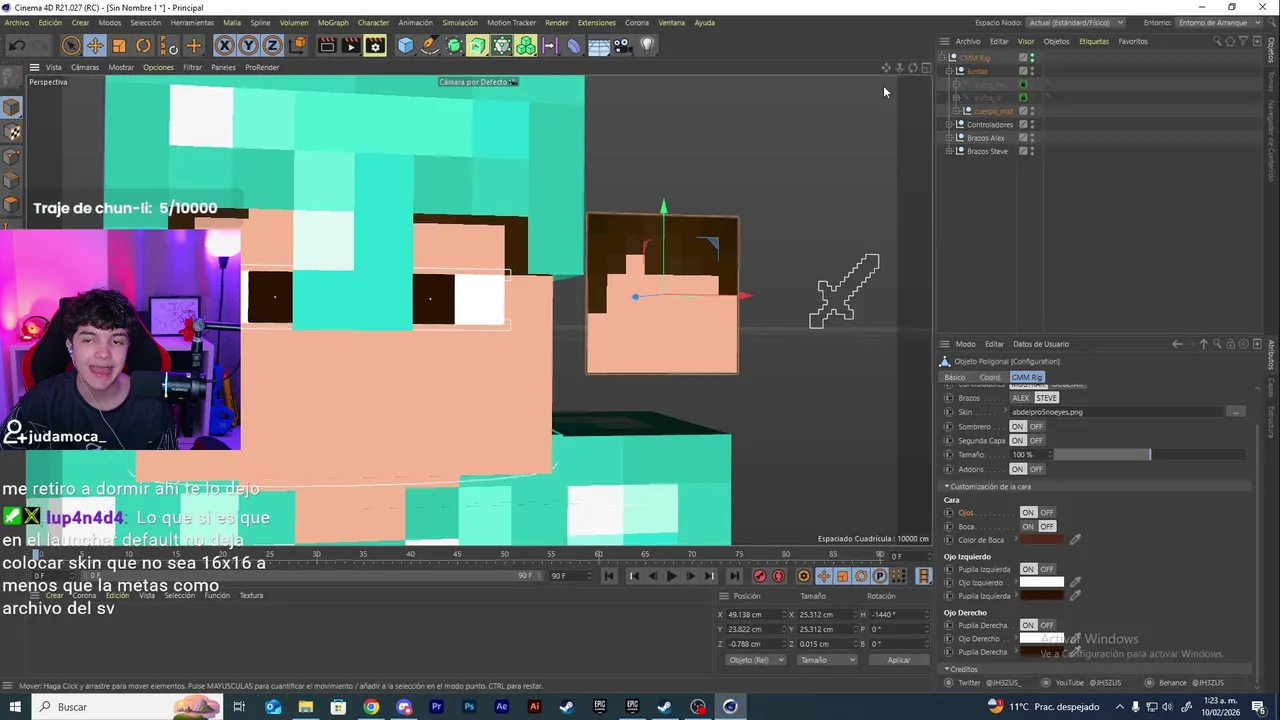Render the current view clapperboard icon
Viewport: 1280px width, 720px height.
coord(327,45)
